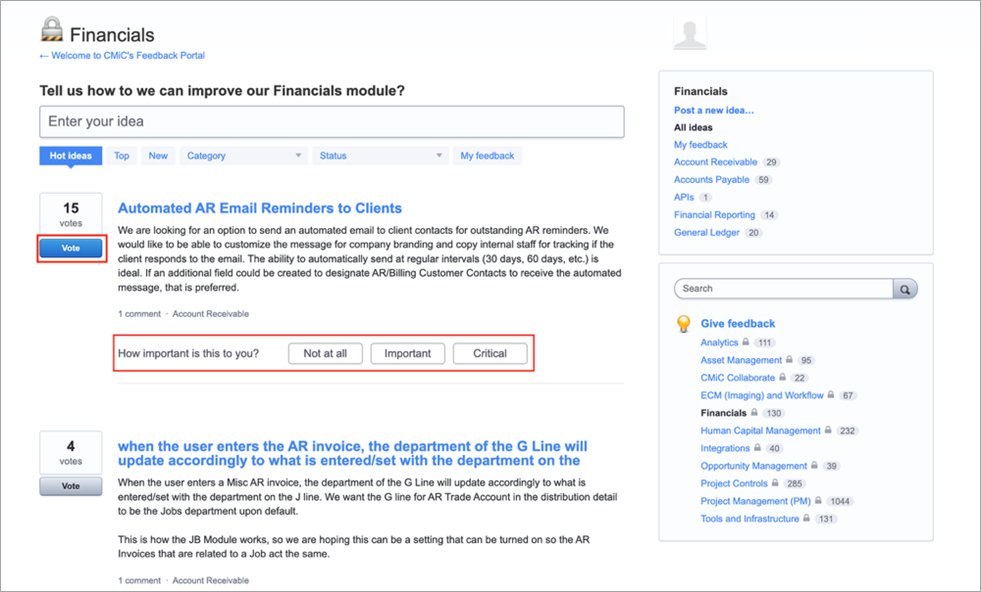Screen dimensions: 981x592
Task: Open the My feedback tab
Action: (490, 155)
